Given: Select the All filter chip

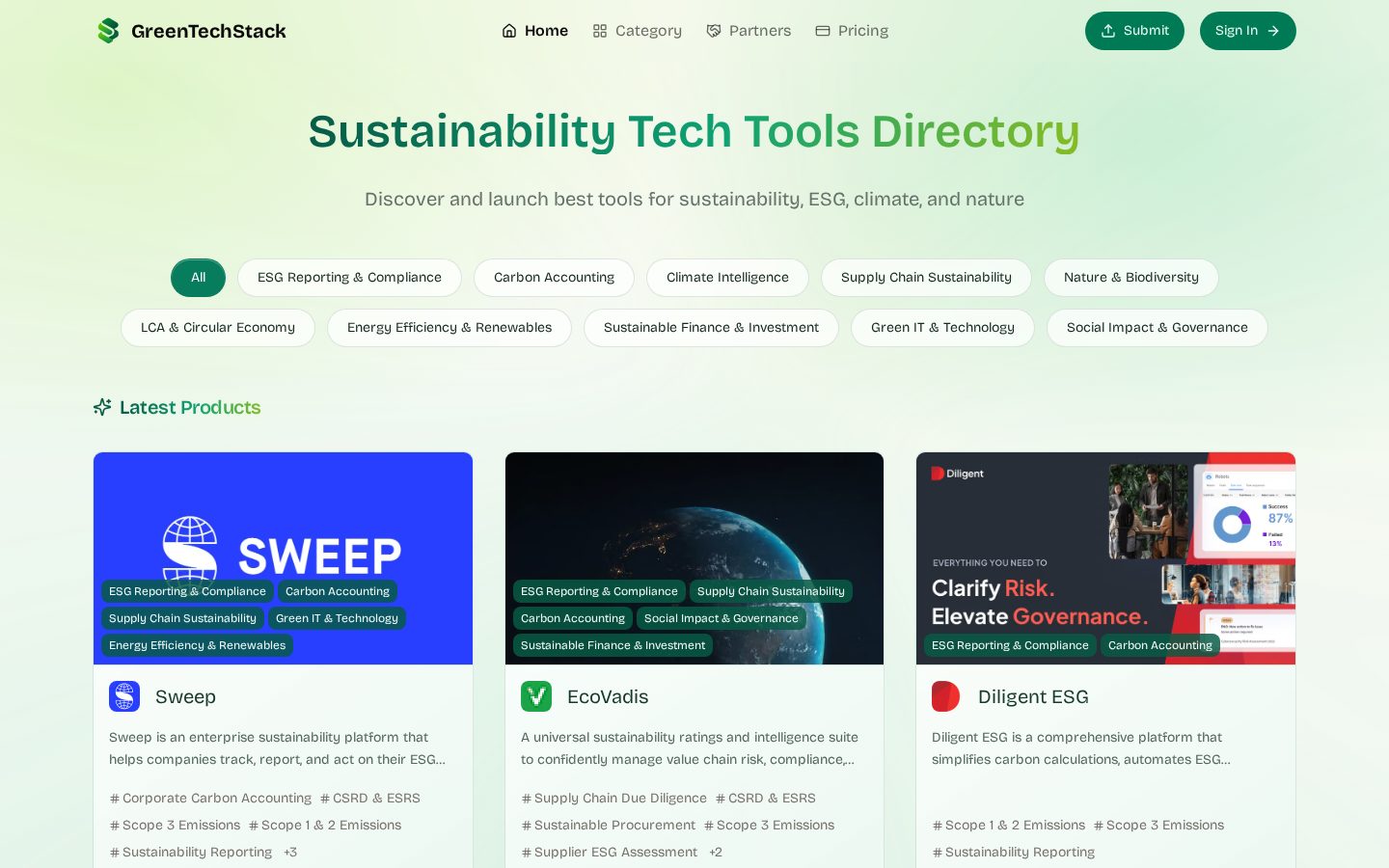Looking at the screenshot, I should 198,278.
